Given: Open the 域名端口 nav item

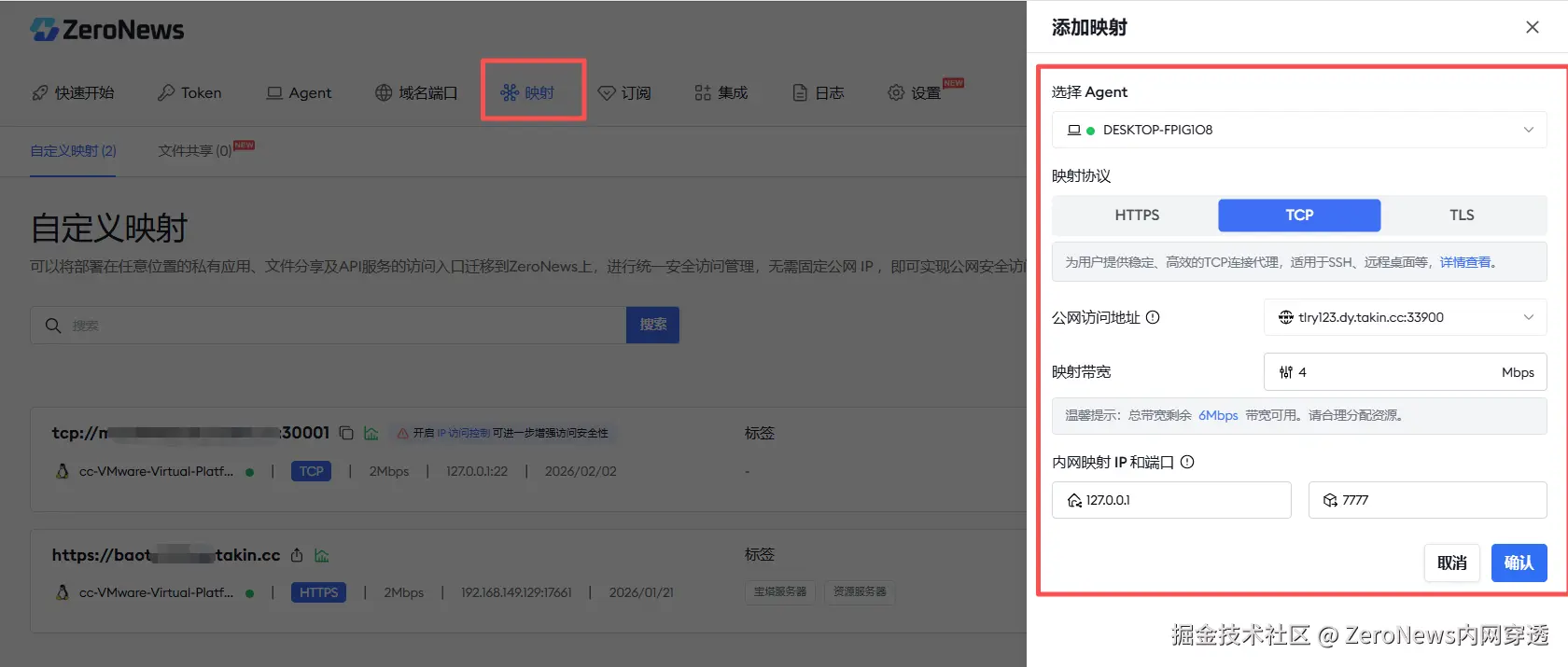Looking at the screenshot, I should click(x=416, y=92).
